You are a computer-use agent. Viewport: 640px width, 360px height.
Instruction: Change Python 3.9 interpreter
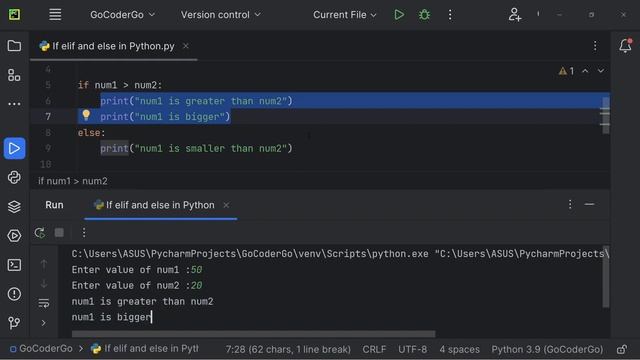click(x=547, y=349)
